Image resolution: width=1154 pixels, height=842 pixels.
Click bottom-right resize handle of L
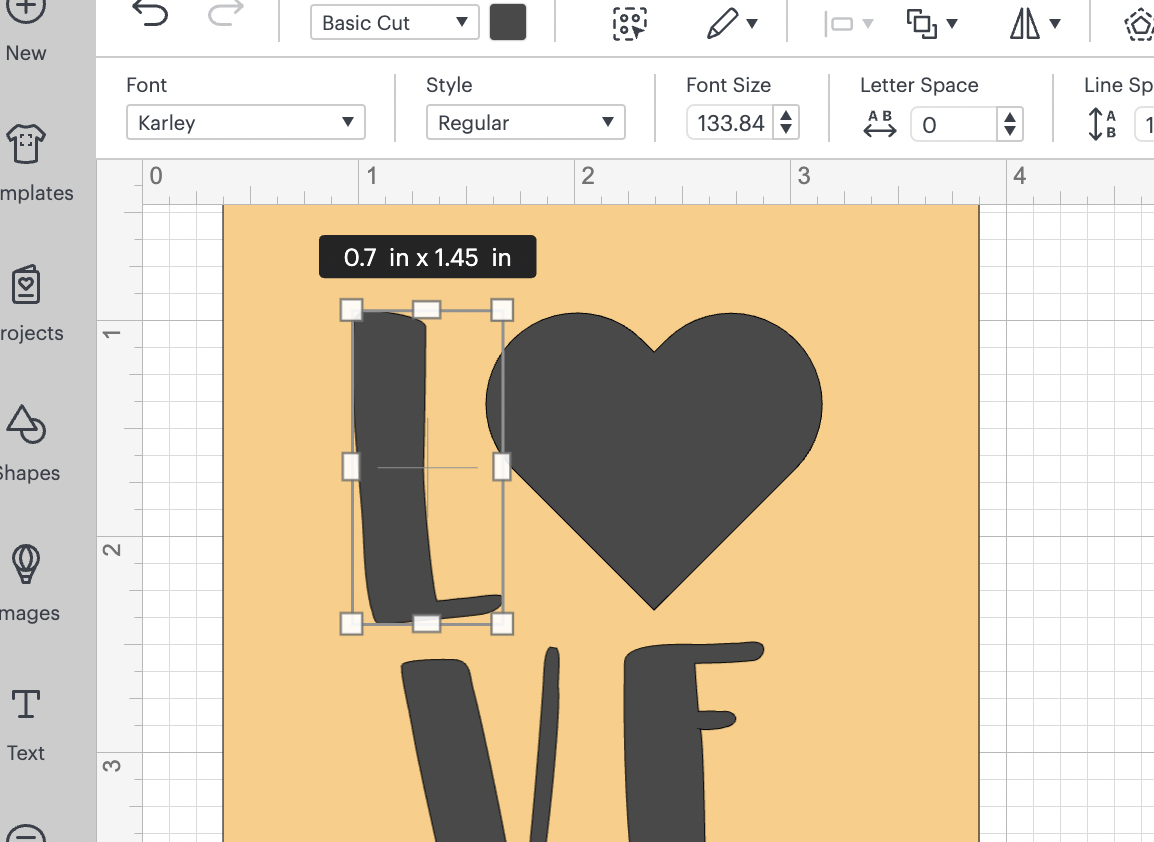[501, 623]
